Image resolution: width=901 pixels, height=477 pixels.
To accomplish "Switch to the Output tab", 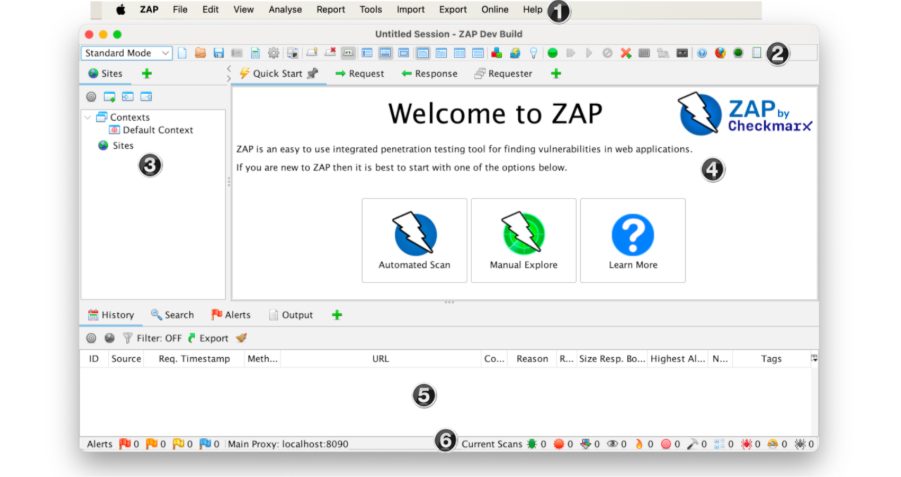I will [291, 315].
